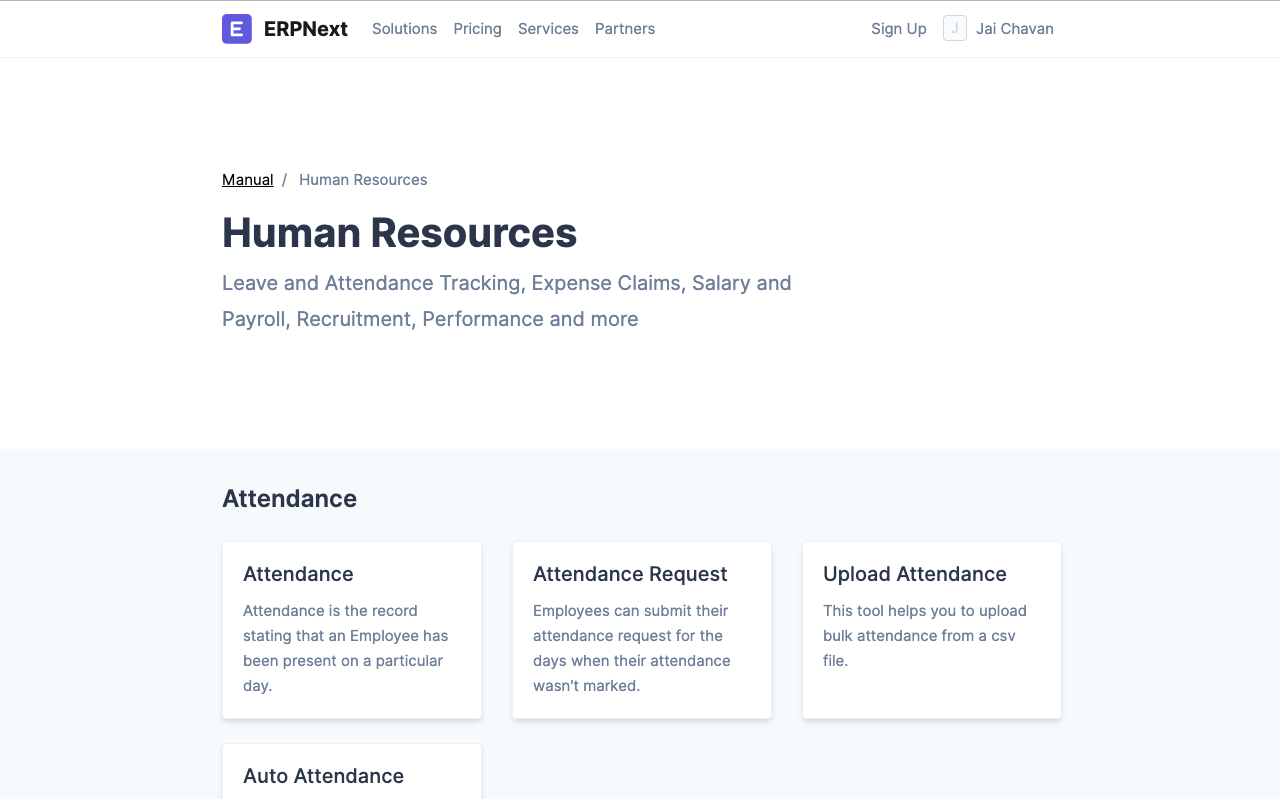Click the Human Resources page heading

(x=400, y=233)
